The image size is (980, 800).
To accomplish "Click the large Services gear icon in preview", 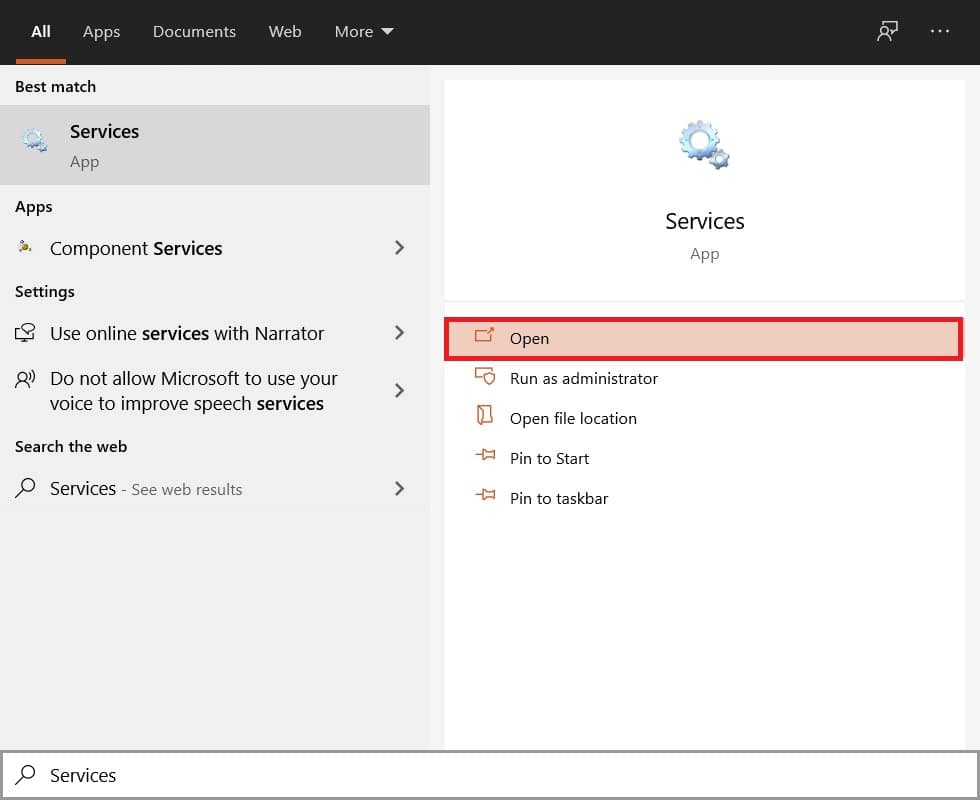I will point(704,145).
